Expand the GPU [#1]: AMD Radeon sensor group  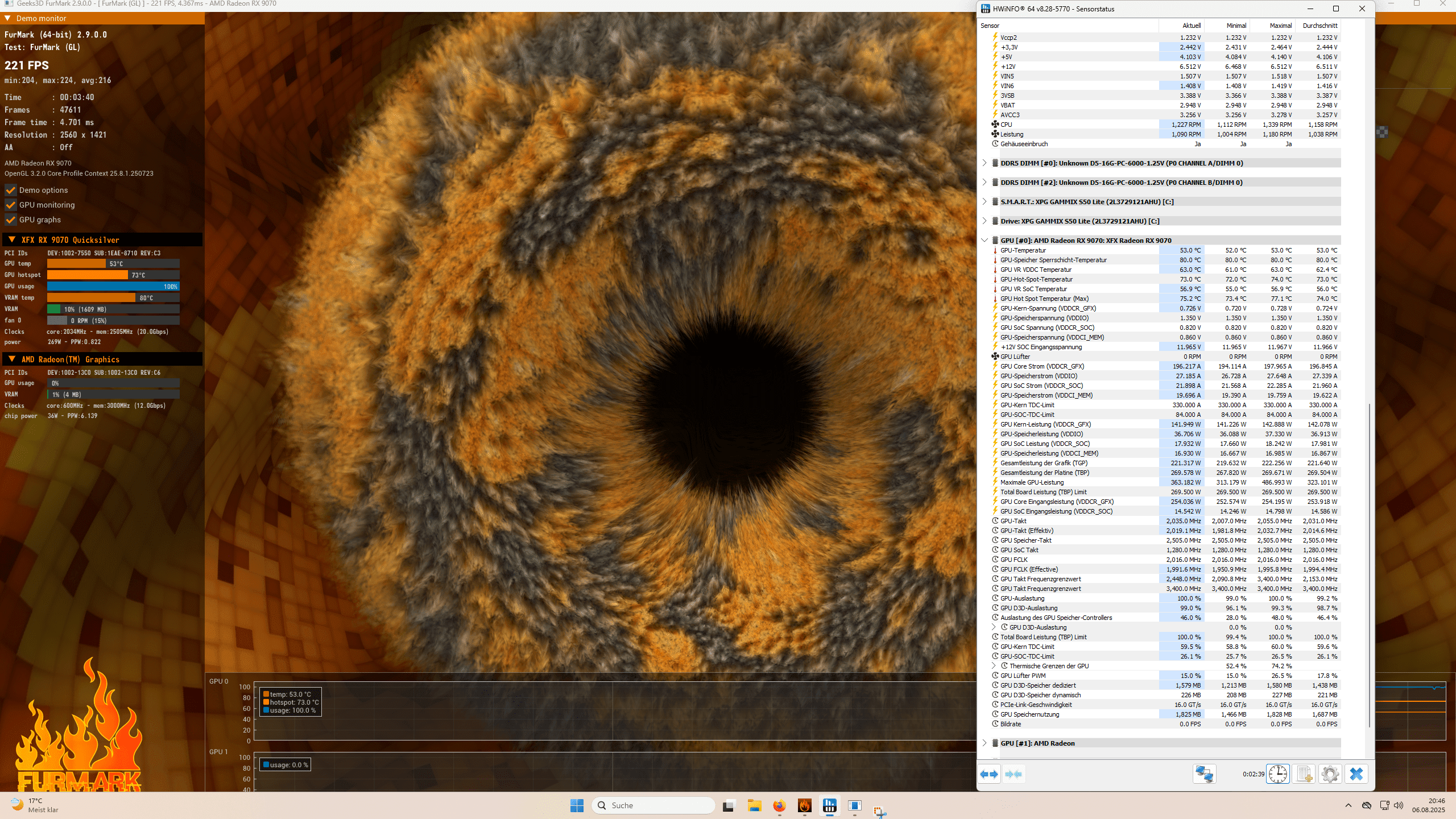pyautogui.click(x=985, y=743)
